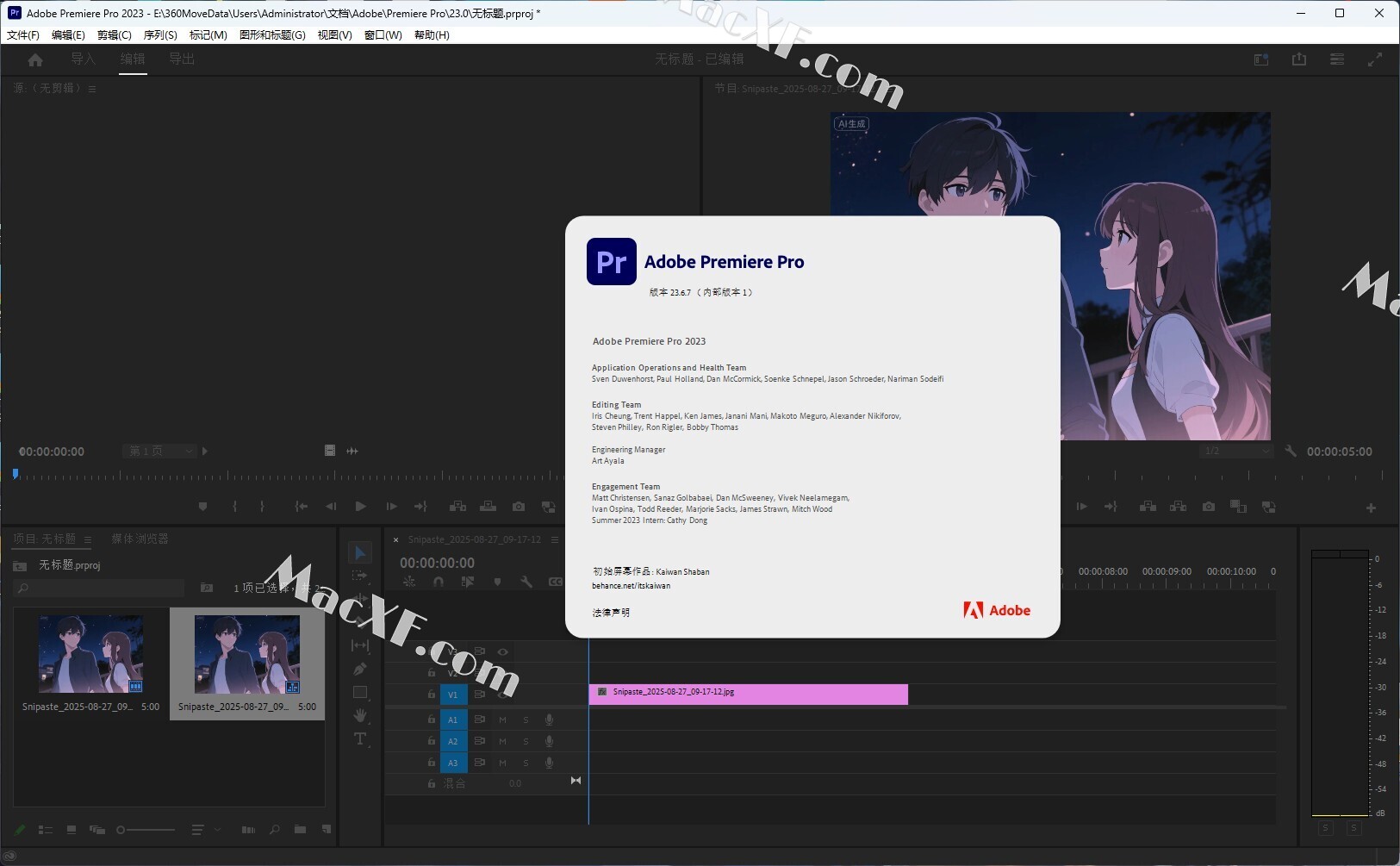Activate the Hand tool
1400x866 pixels.
(360, 715)
